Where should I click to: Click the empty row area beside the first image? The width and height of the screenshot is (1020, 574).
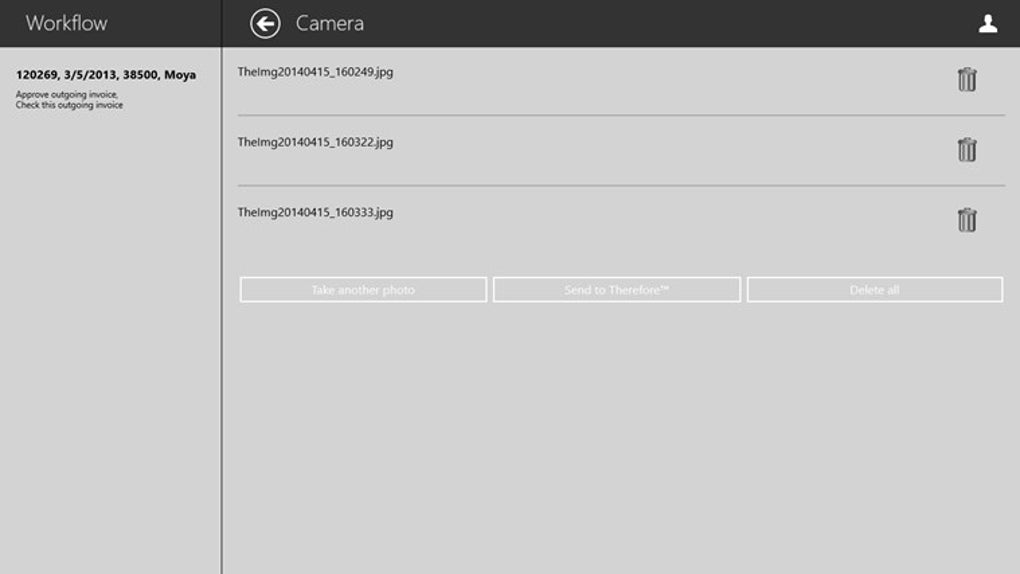click(x=670, y=81)
